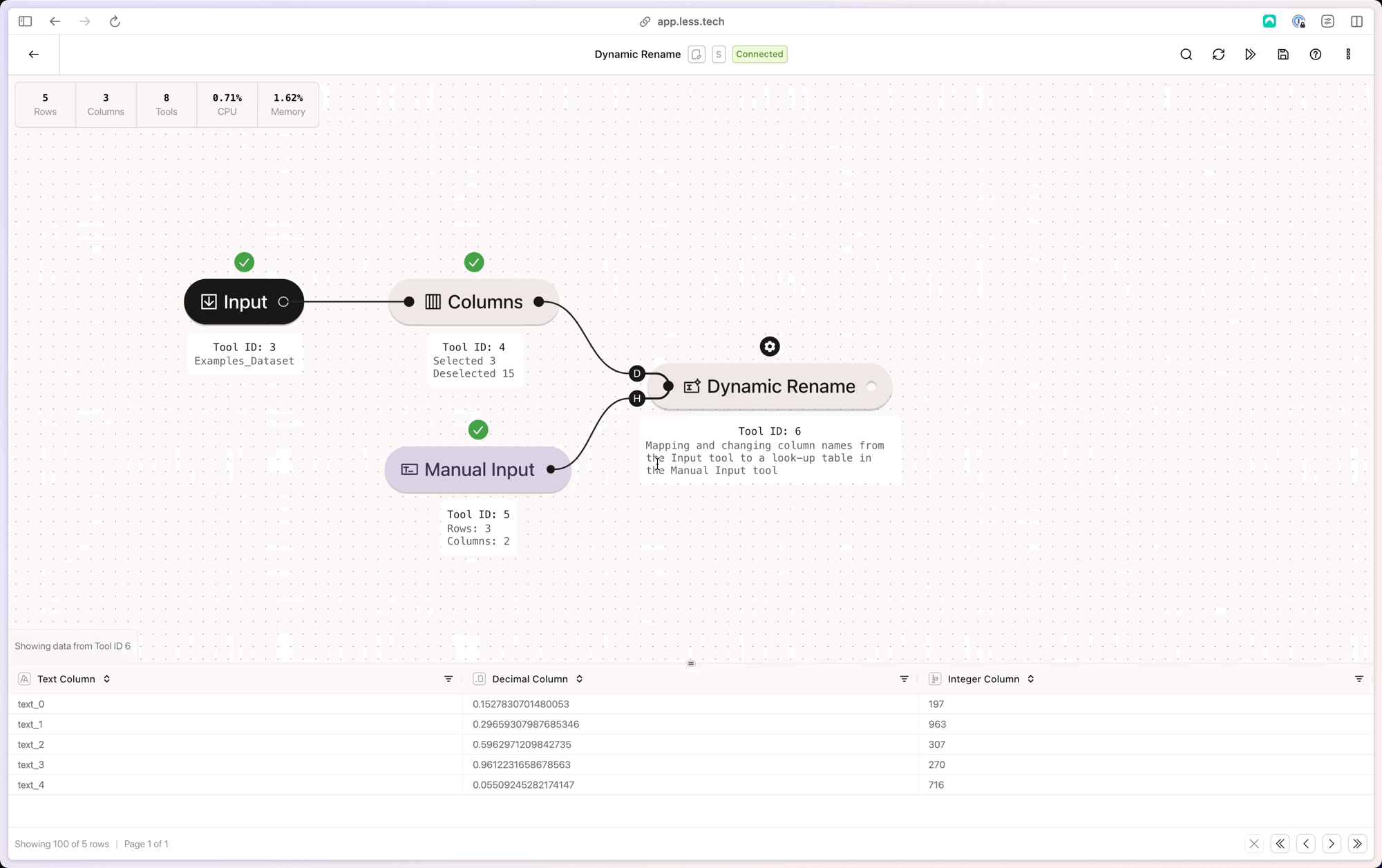
Task: Click the back arrow next to the workflow title
Action: (x=34, y=55)
